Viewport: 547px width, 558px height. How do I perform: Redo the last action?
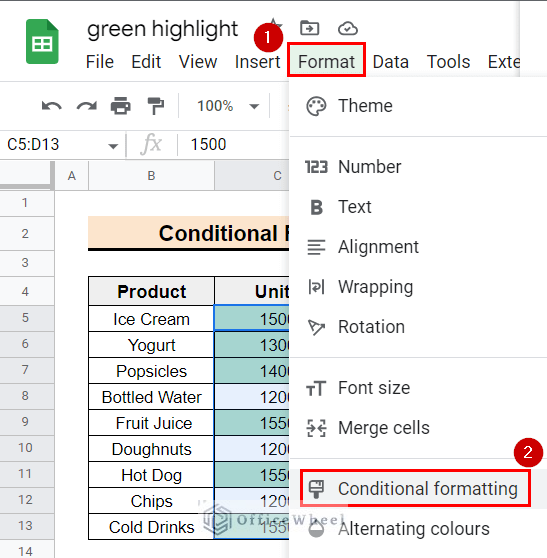(86, 106)
